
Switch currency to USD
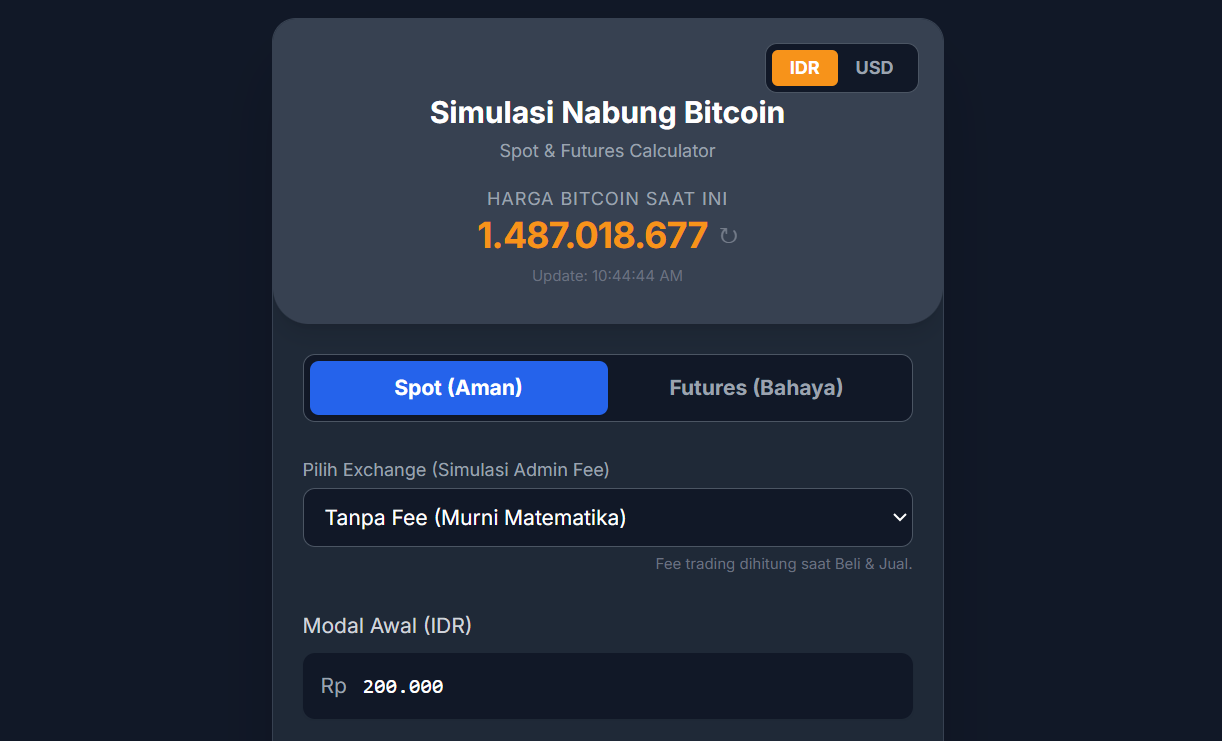(x=874, y=68)
